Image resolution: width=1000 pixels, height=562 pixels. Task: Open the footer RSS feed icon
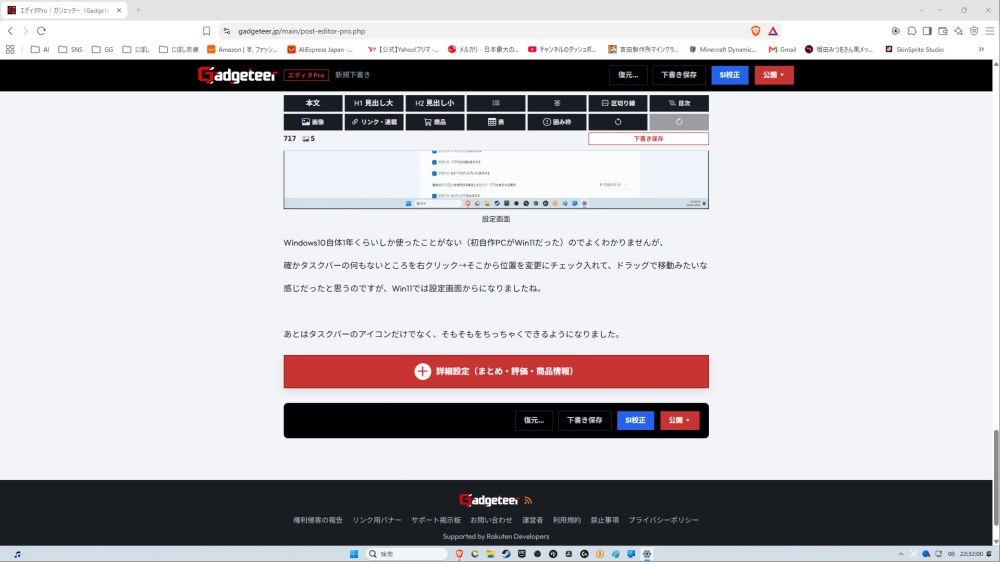click(x=528, y=501)
